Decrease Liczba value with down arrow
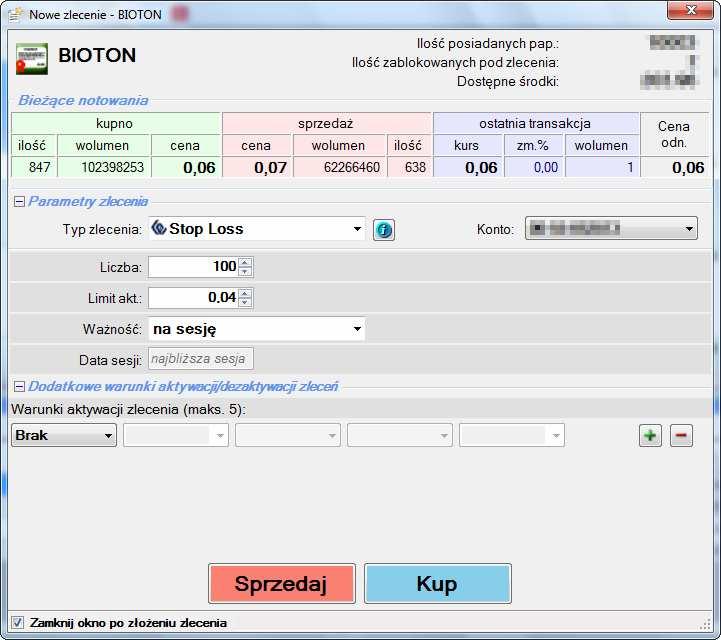This screenshot has width=721, height=640. (245, 272)
